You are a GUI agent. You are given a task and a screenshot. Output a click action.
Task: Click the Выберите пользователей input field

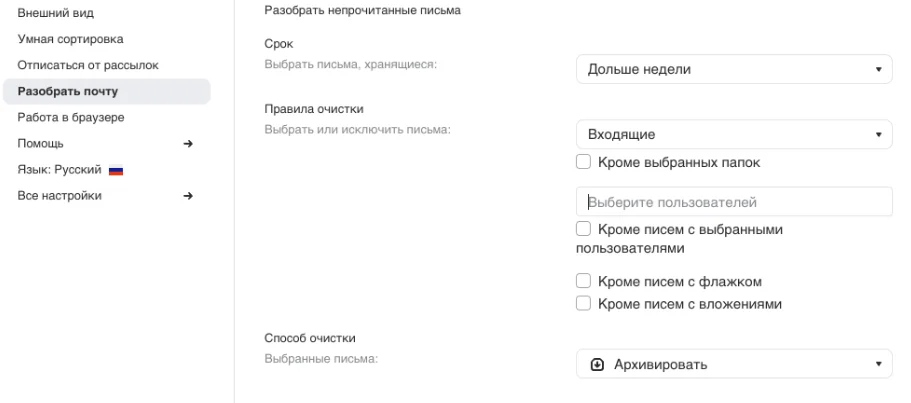pos(734,201)
